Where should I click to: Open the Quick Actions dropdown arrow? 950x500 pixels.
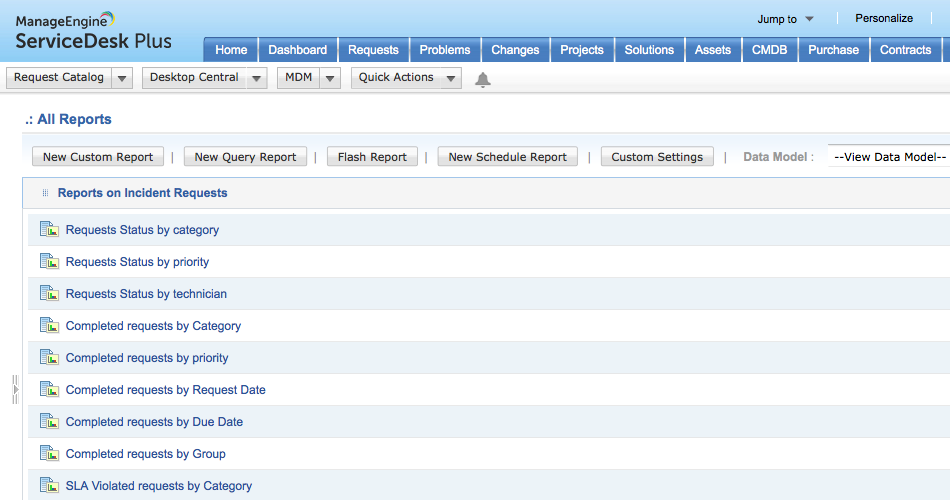click(x=451, y=78)
